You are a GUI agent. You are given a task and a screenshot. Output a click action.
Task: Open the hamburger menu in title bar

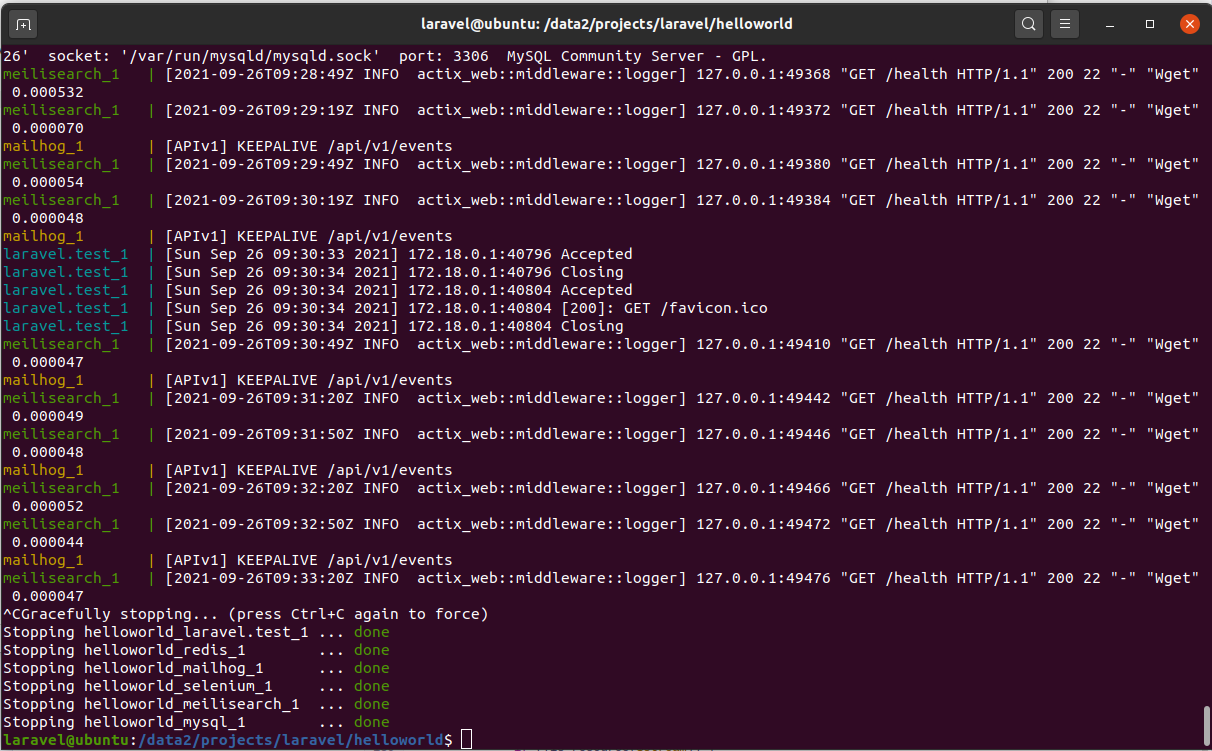tap(1066, 23)
